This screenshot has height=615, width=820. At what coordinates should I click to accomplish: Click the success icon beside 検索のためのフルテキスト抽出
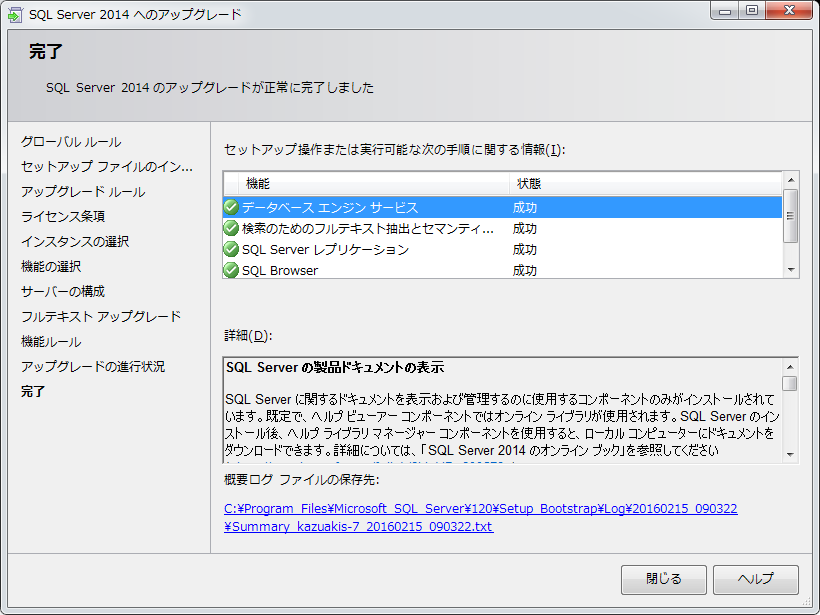click(231, 229)
